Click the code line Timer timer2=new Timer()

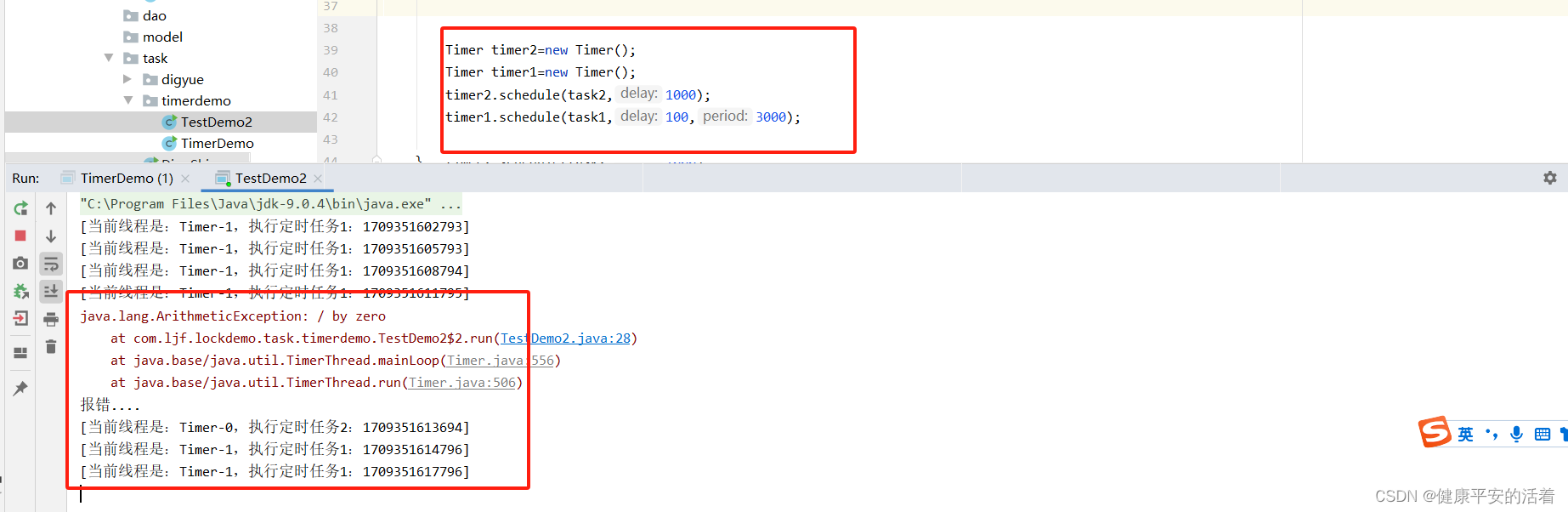541,50
